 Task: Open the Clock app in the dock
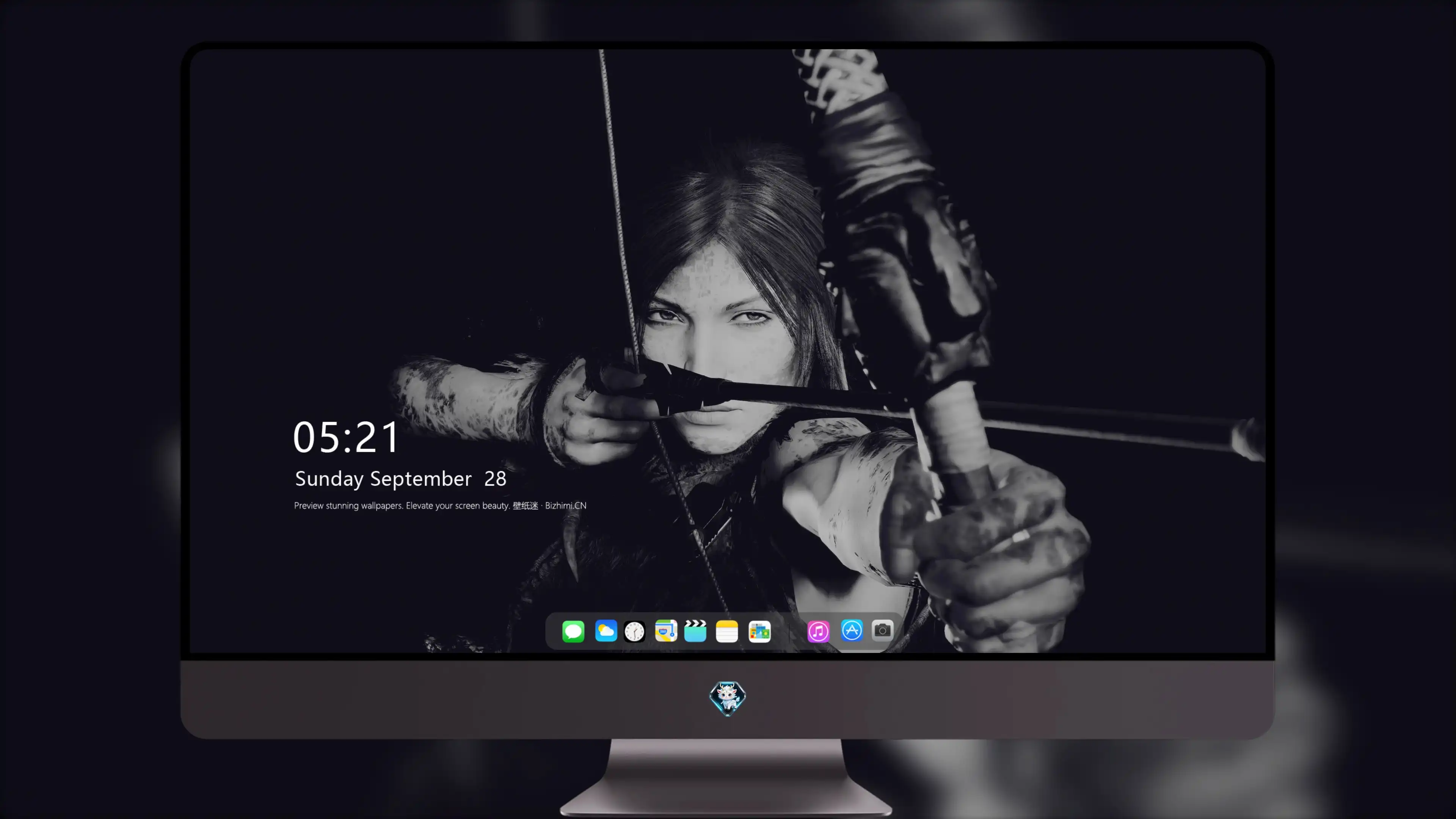click(x=634, y=631)
